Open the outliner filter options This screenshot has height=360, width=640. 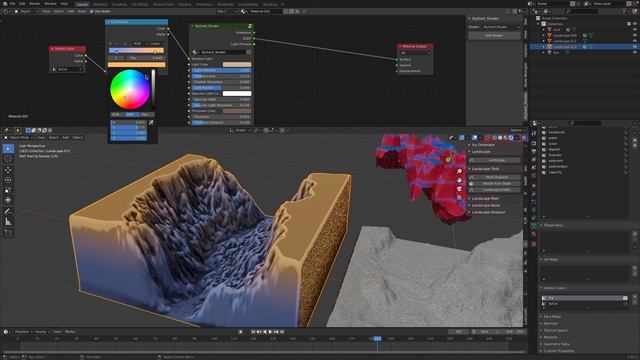tap(625, 11)
